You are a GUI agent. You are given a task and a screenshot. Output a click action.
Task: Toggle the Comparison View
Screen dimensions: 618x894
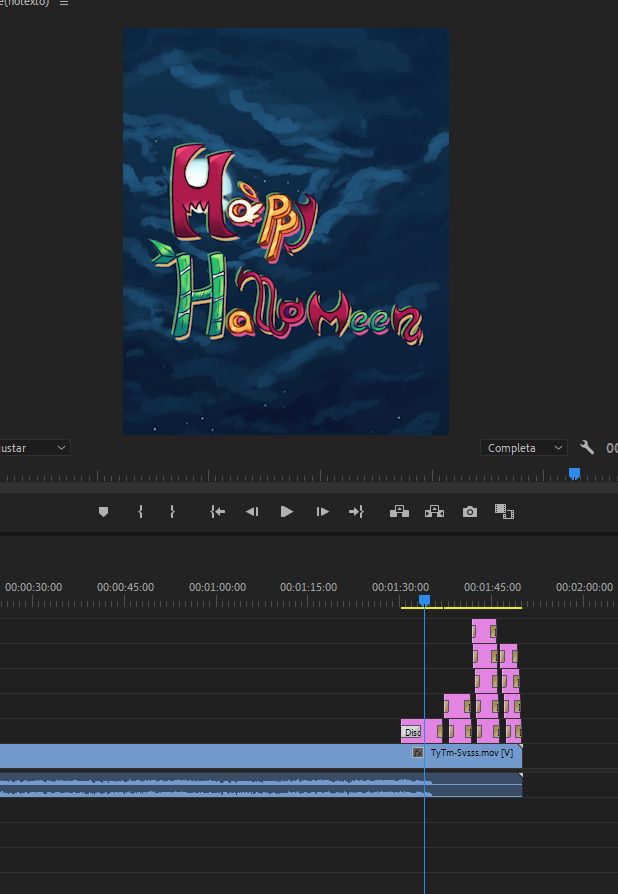504,512
